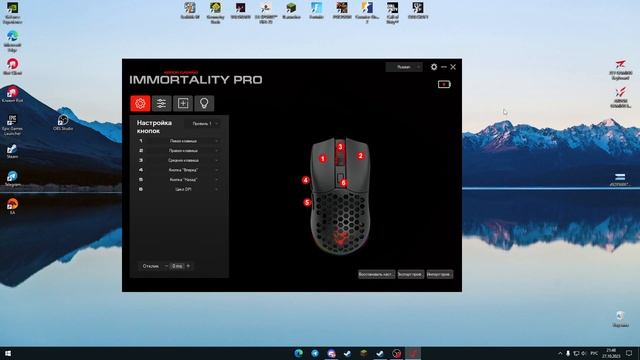Minimize the Immortality Pro window

tap(444, 67)
